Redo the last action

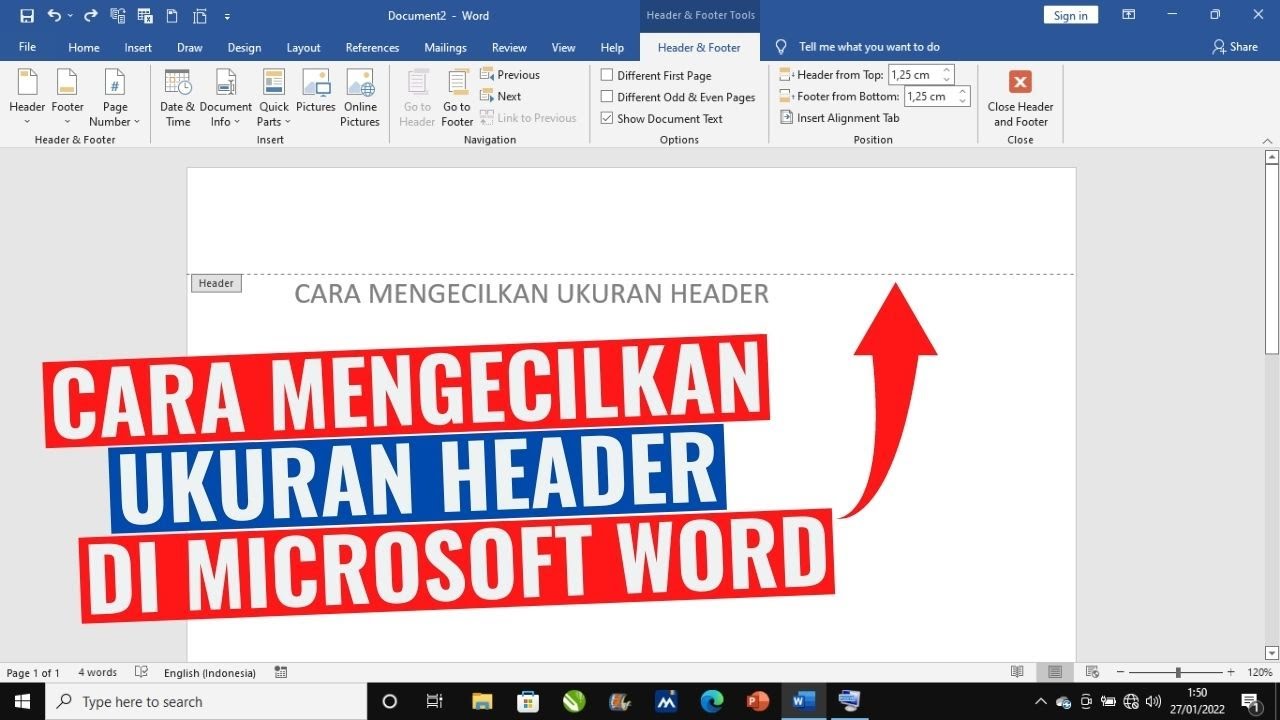pos(91,16)
